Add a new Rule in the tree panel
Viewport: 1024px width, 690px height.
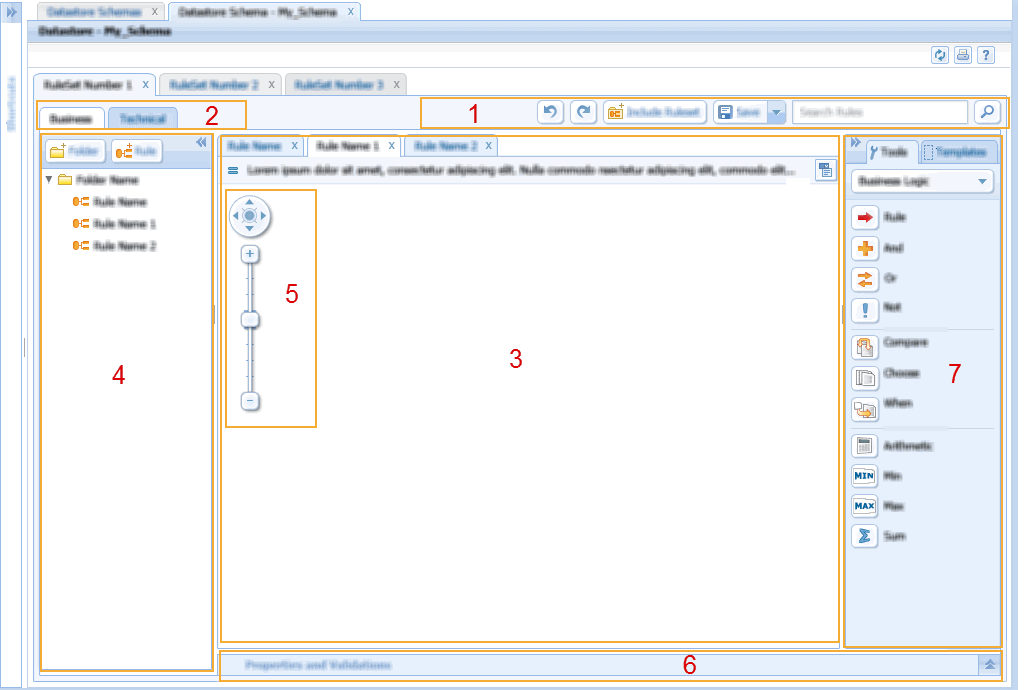(136, 151)
